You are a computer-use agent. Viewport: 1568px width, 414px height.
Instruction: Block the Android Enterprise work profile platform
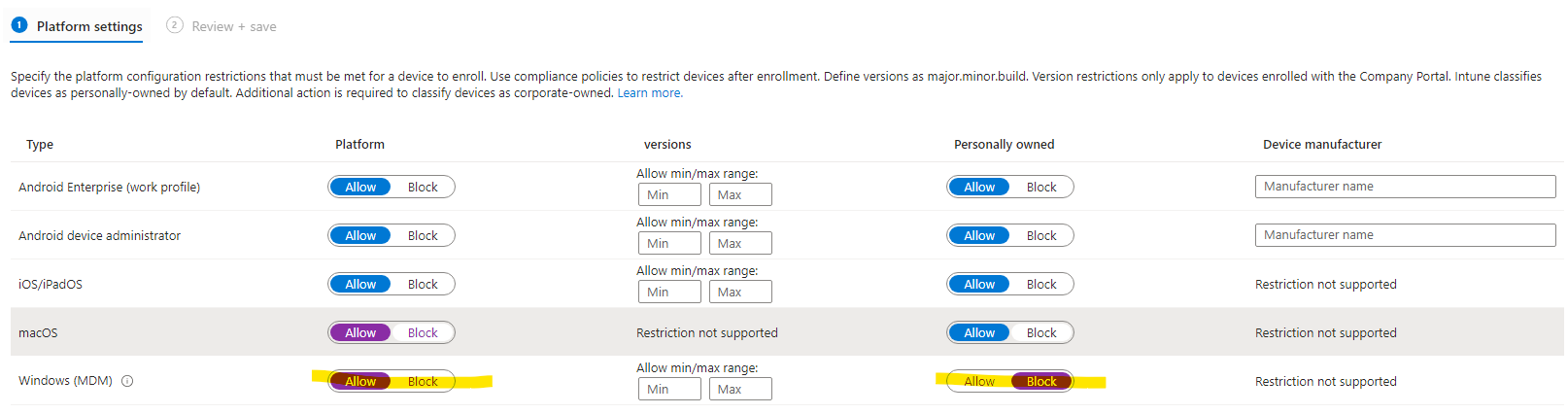423,187
